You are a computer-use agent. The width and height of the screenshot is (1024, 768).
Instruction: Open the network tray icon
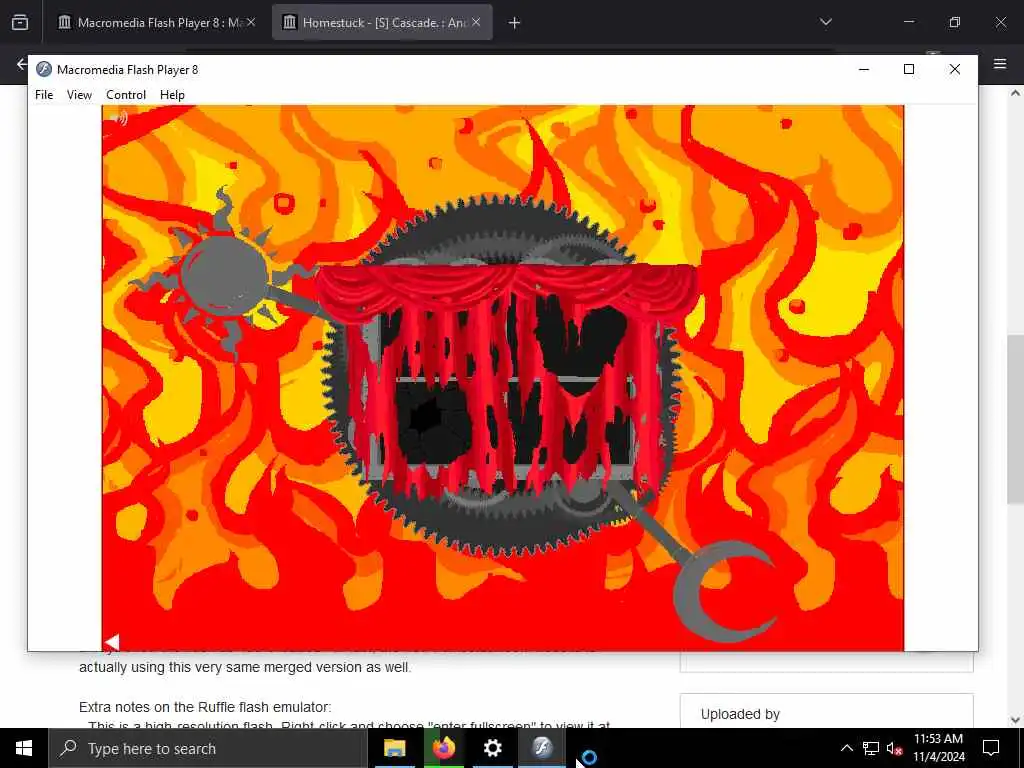[871, 748]
